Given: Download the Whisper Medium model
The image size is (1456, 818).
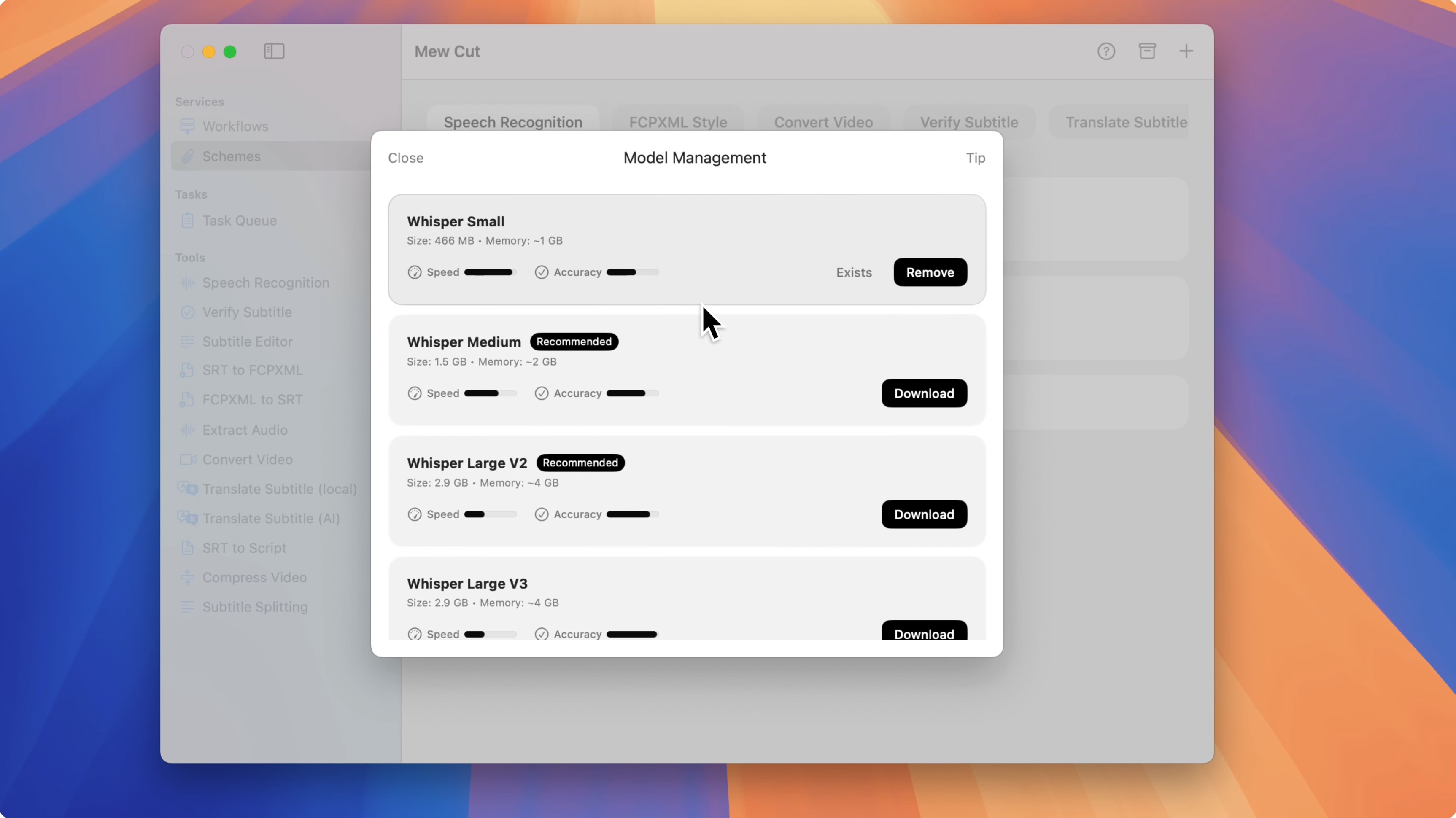Looking at the screenshot, I should pyautogui.click(x=924, y=393).
